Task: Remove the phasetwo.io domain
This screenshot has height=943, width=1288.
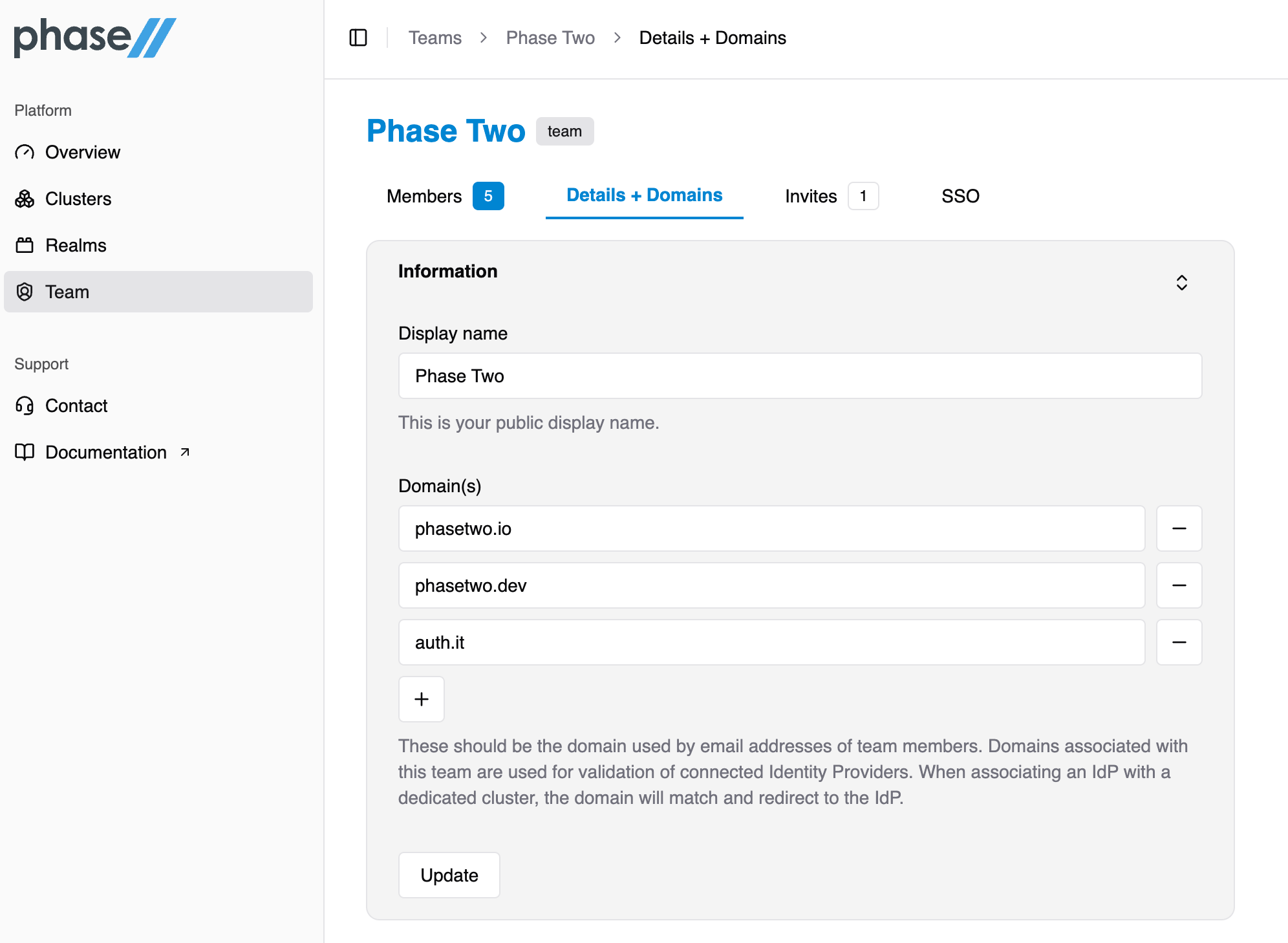Action: click(1179, 528)
